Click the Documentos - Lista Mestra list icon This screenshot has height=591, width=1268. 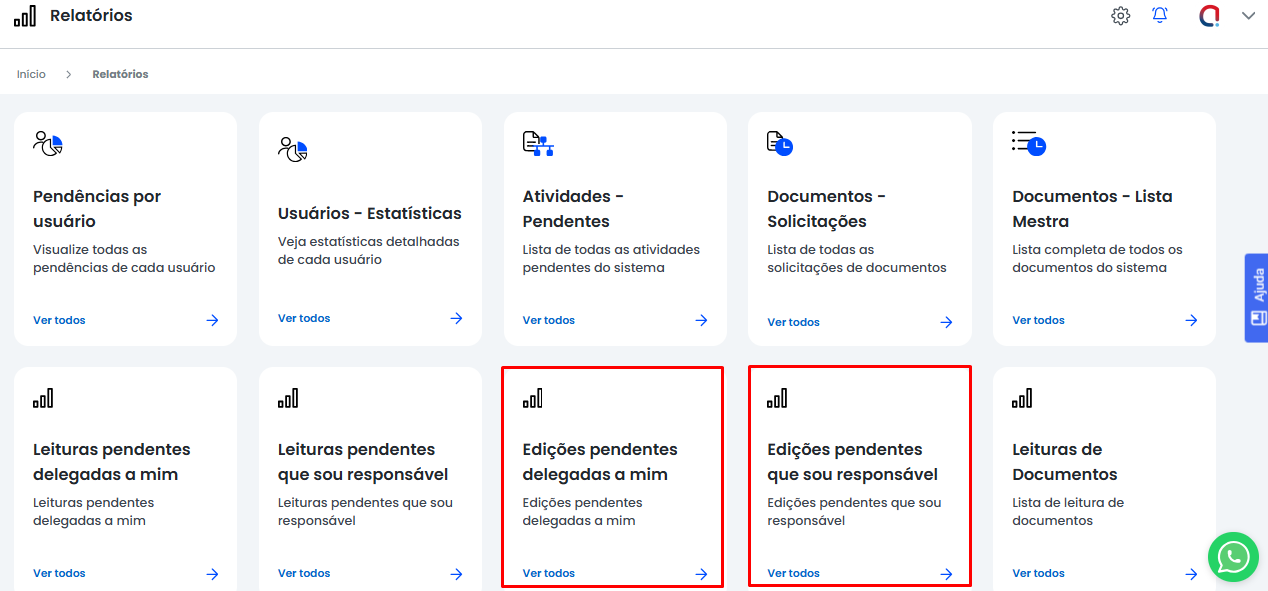point(1028,143)
